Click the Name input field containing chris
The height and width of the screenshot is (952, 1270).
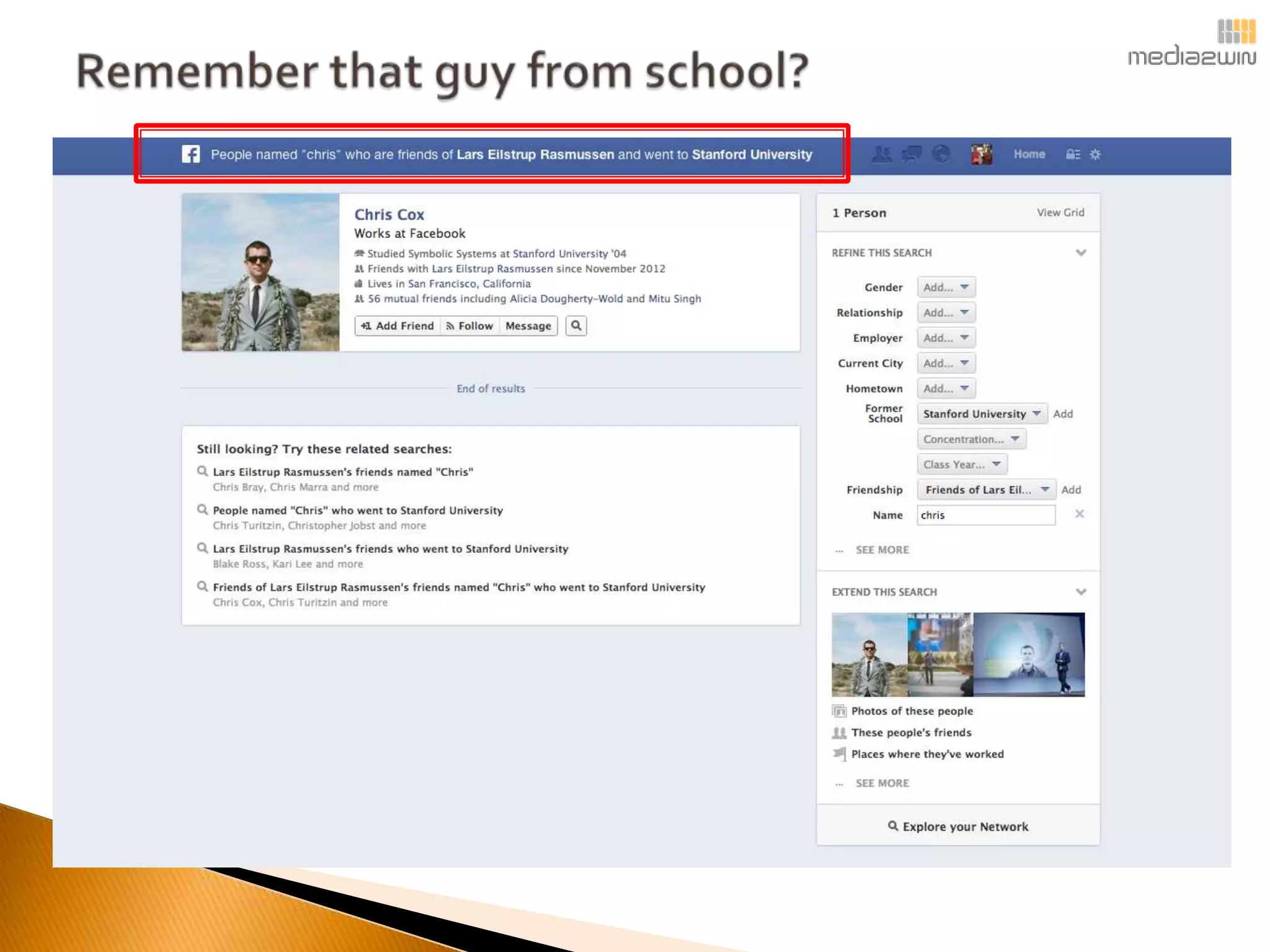(985, 515)
